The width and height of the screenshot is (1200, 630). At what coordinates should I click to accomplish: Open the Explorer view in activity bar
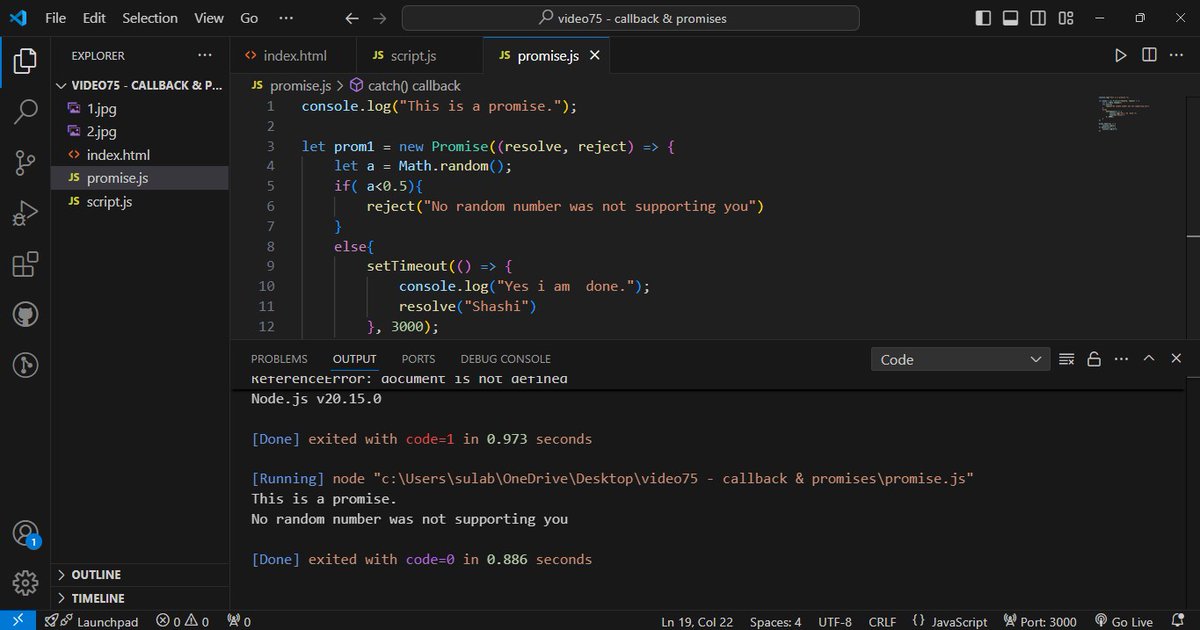[x=25, y=61]
